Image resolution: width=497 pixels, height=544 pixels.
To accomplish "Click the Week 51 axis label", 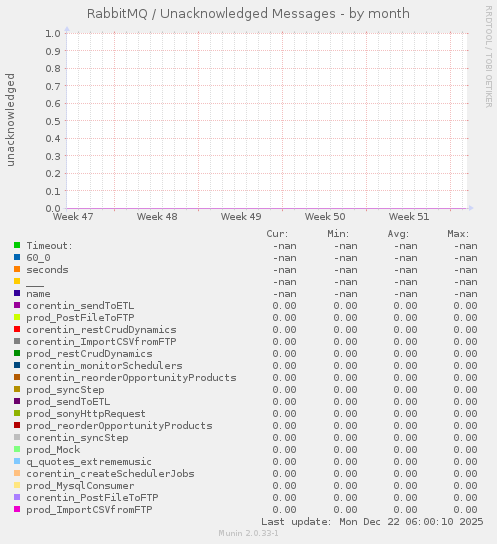I will pyautogui.click(x=409, y=217).
